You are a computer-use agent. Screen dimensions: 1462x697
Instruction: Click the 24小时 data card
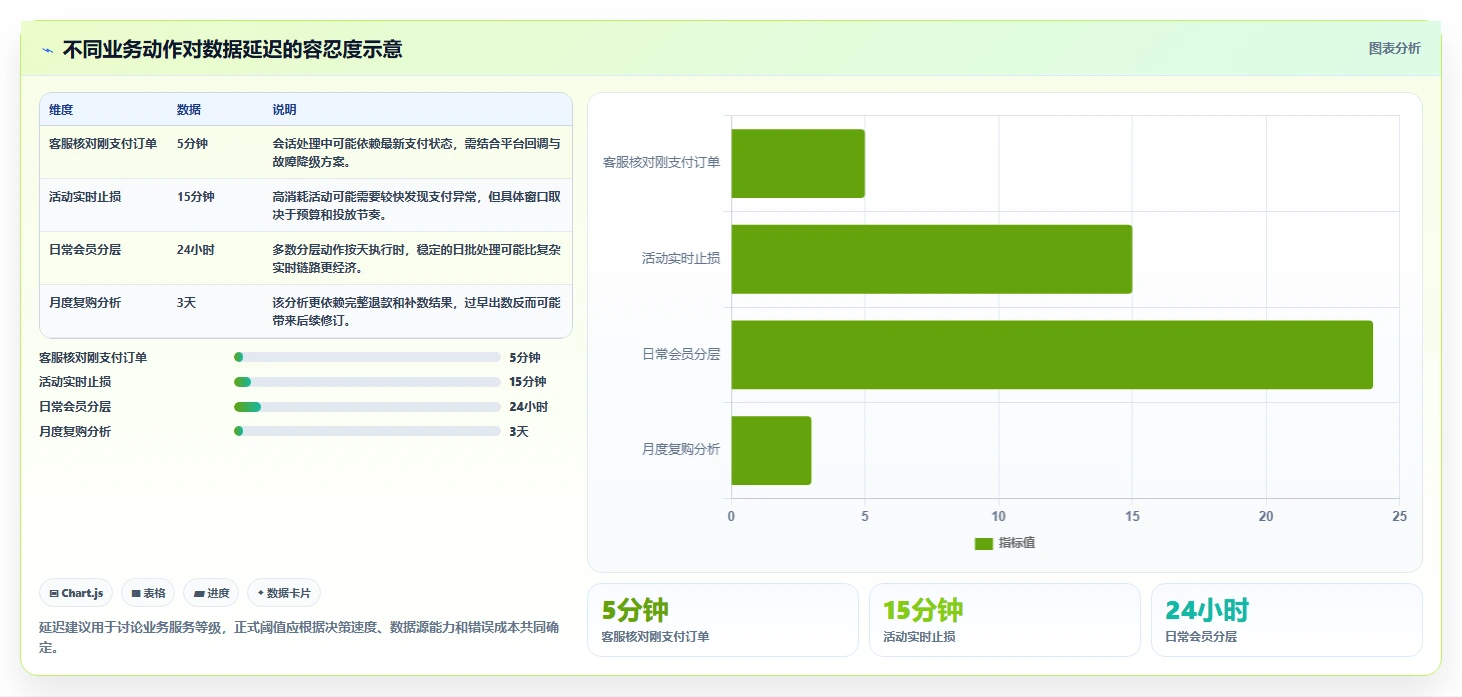[1287, 620]
